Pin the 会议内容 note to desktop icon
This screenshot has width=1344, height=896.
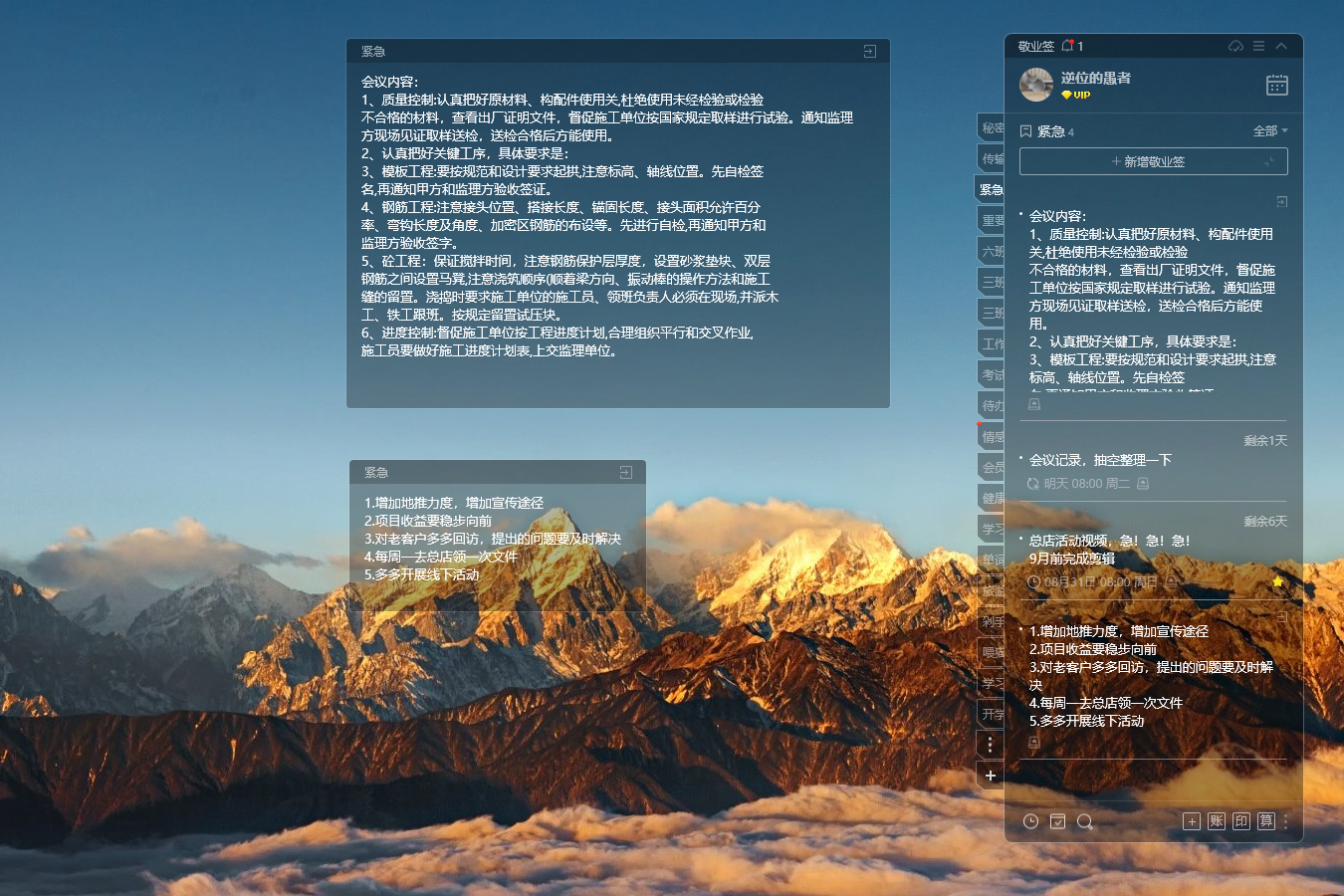(x=1282, y=201)
